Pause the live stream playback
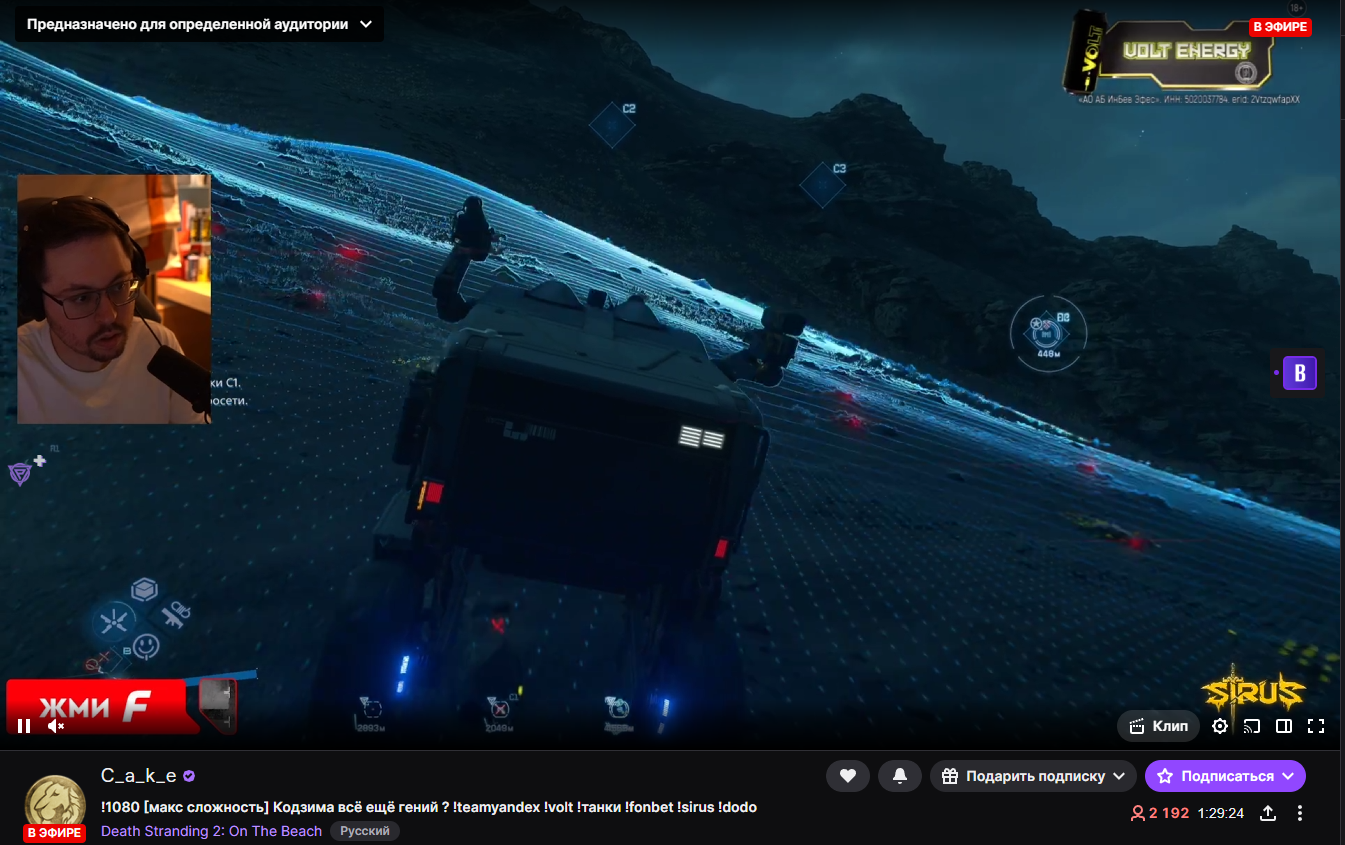 click(24, 726)
